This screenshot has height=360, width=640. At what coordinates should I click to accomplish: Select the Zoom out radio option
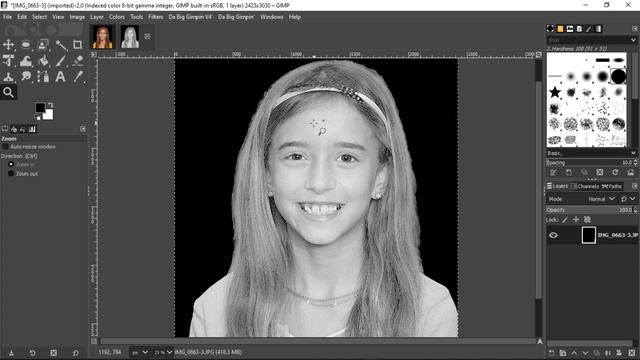point(11,174)
